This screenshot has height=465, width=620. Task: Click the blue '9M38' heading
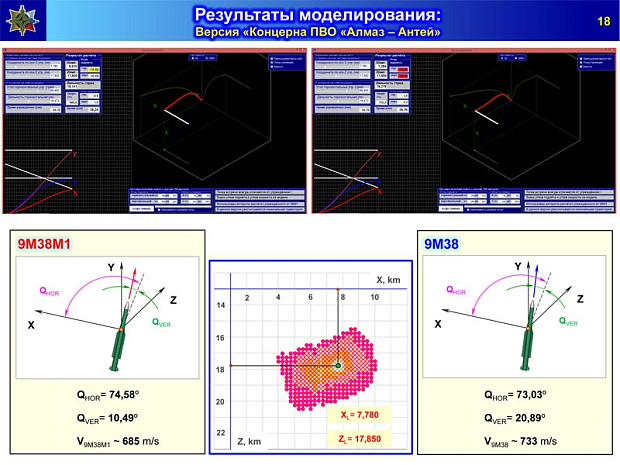[441, 244]
